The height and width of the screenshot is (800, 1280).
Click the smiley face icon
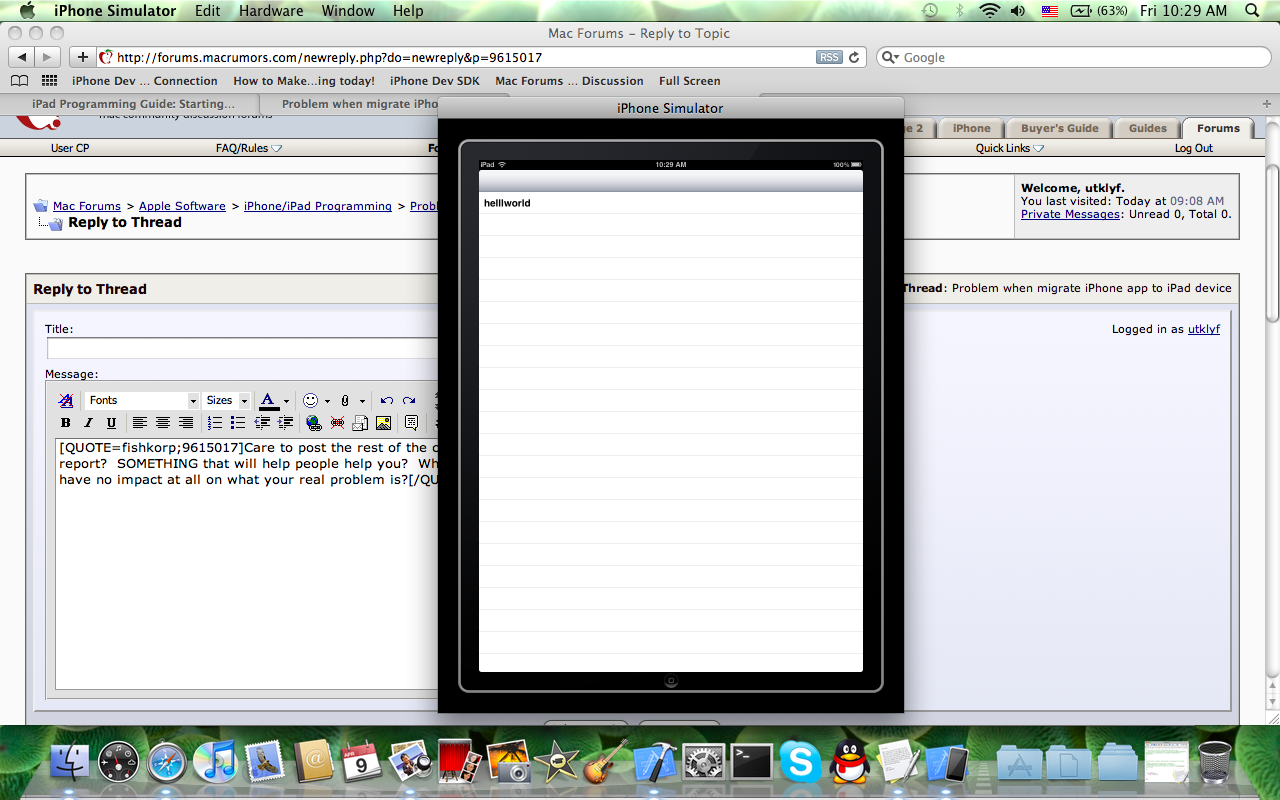click(310, 400)
